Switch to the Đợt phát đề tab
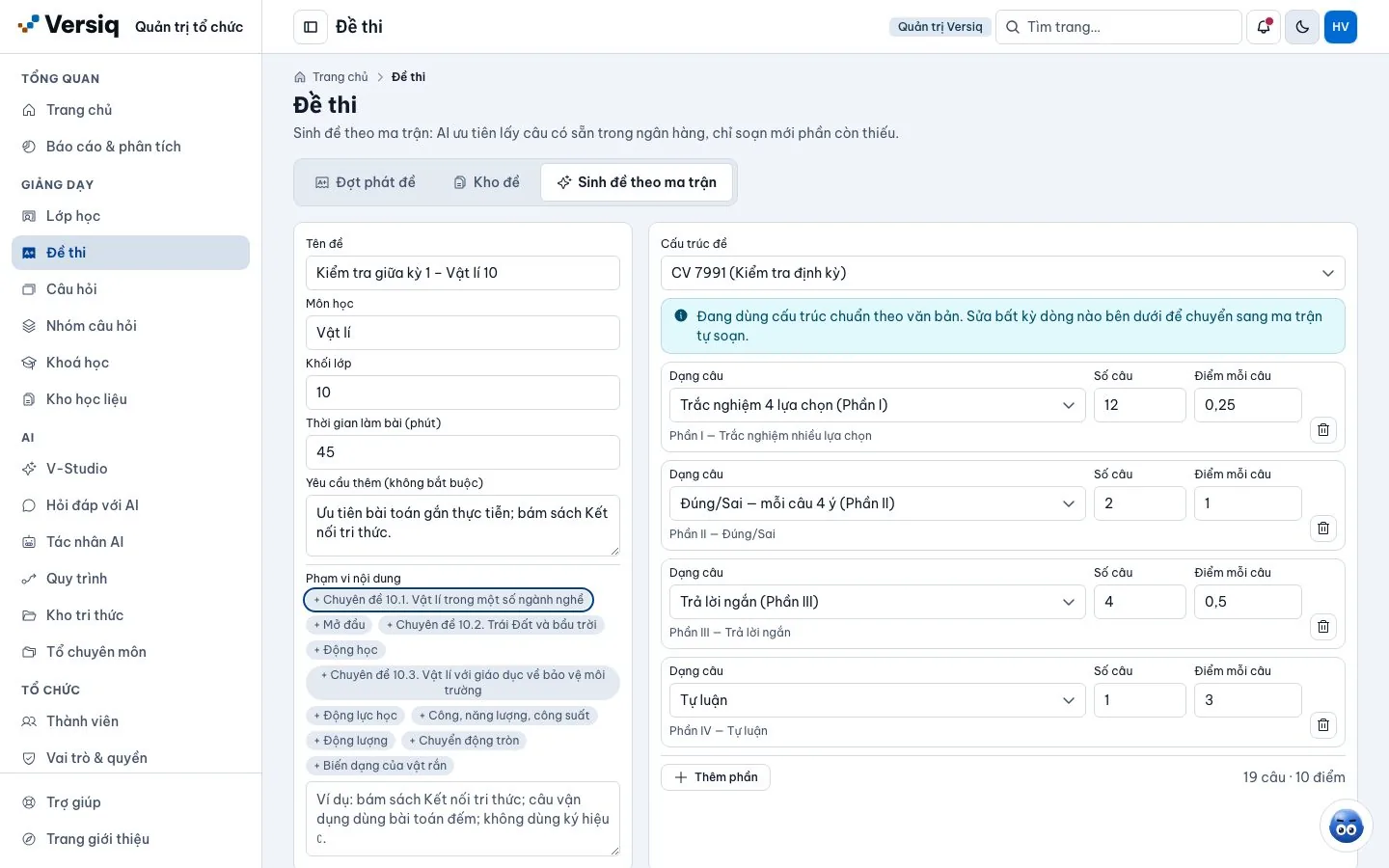 (x=366, y=182)
